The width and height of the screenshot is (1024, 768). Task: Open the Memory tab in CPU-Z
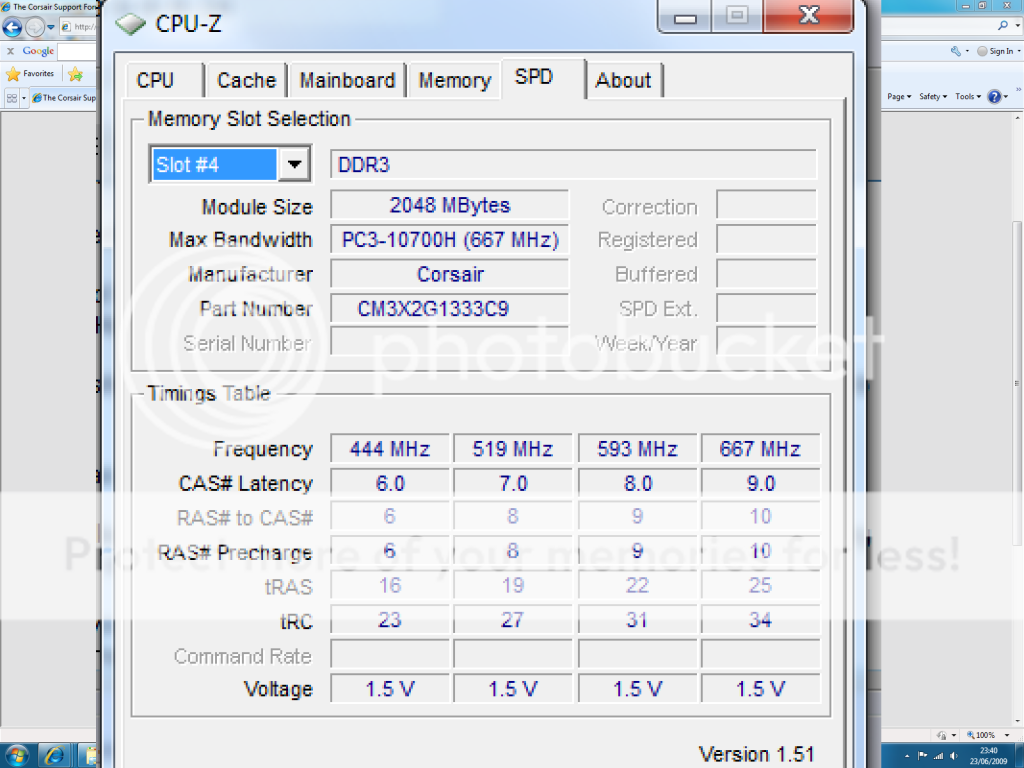pos(454,81)
